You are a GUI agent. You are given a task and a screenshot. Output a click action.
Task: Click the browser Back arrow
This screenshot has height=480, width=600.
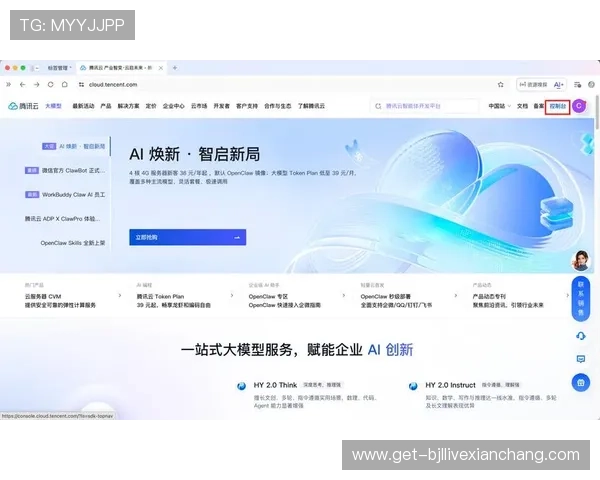point(23,85)
